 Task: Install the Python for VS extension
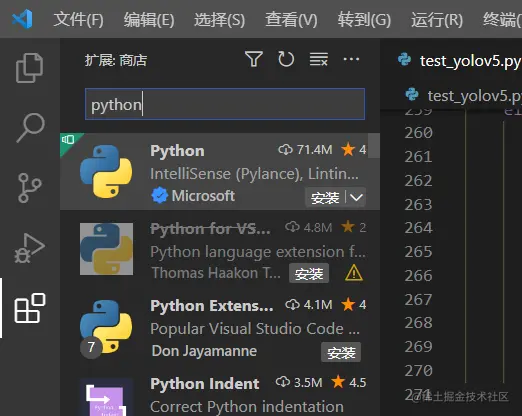[309, 274]
